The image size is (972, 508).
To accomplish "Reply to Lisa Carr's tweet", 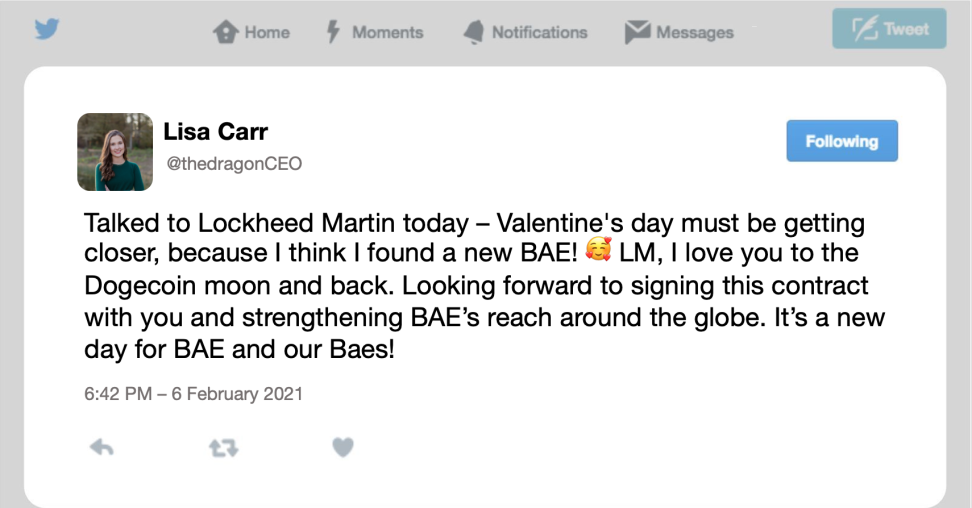I will (x=102, y=447).
